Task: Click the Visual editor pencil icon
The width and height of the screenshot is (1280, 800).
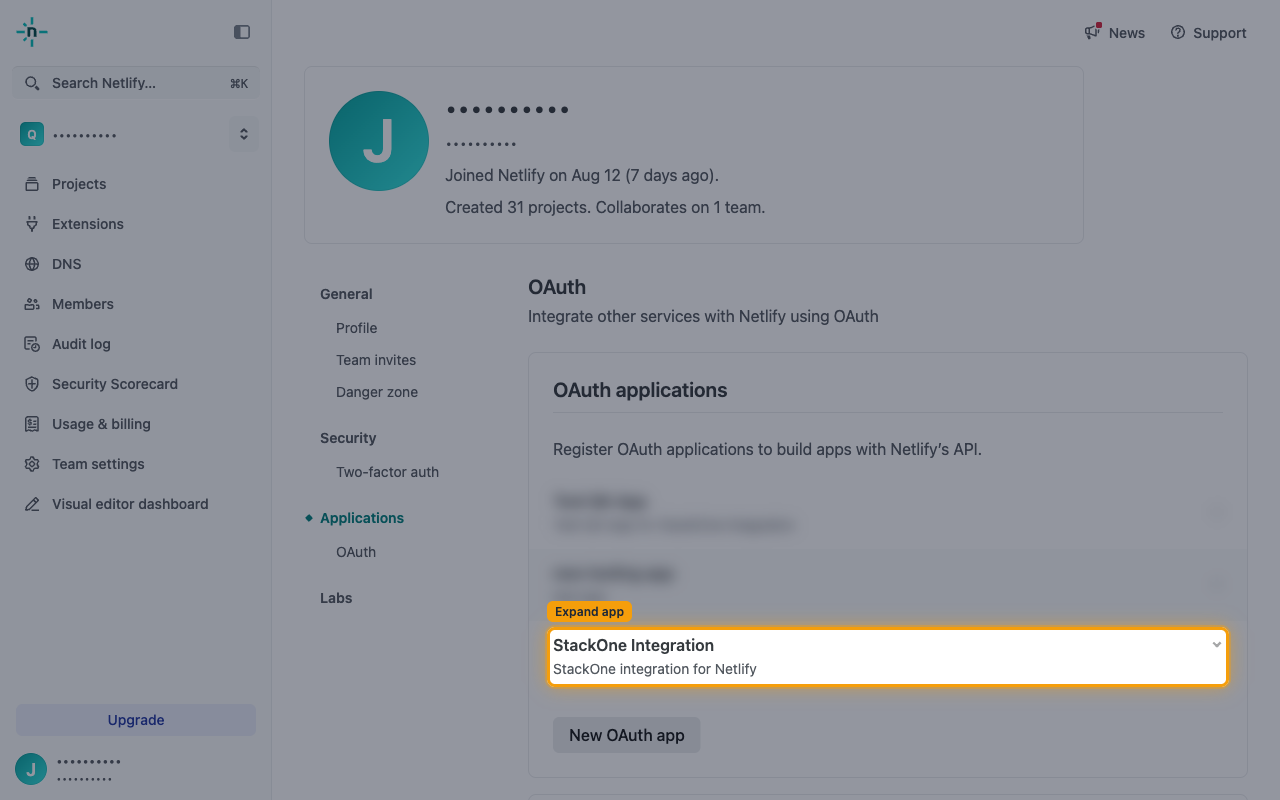Action: pyautogui.click(x=32, y=504)
